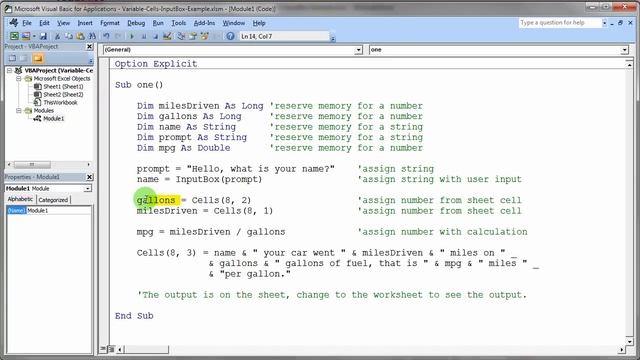Select Sheet1 (Sheet1) in the project tree
The image size is (640, 360).
click(x=63, y=87)
